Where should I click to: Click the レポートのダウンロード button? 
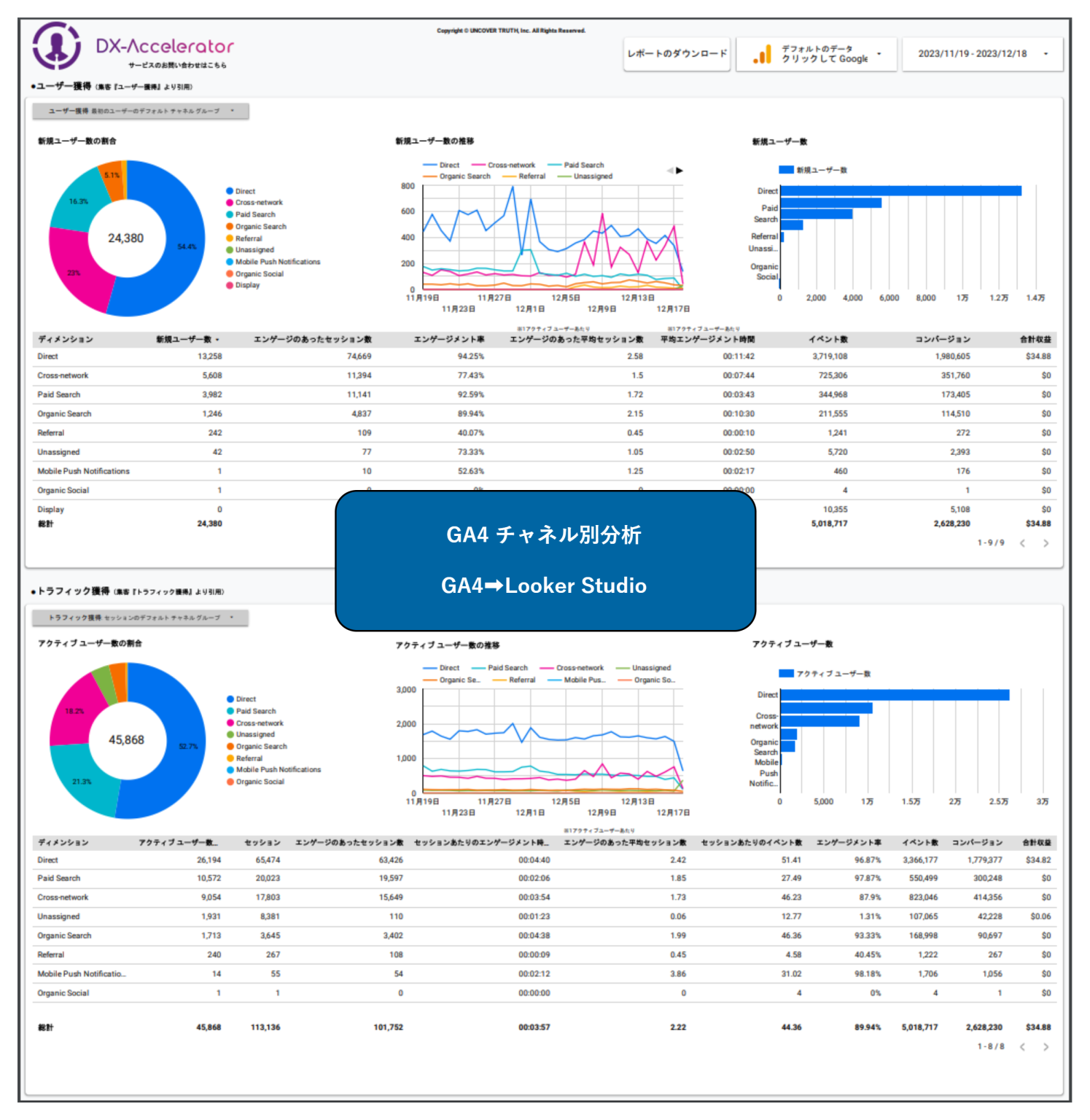point(677,54)
